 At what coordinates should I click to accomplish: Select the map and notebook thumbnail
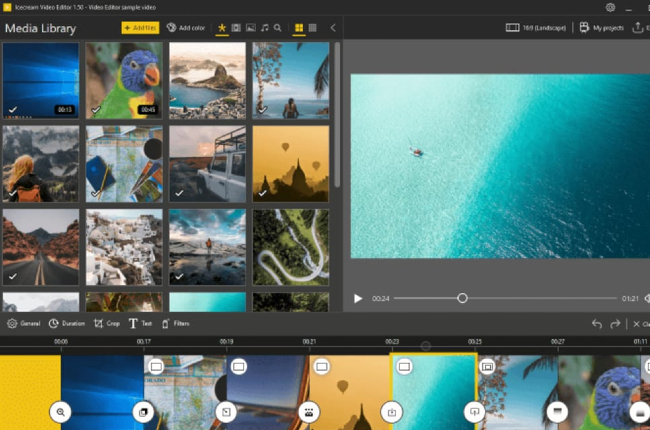pos(124,164)
